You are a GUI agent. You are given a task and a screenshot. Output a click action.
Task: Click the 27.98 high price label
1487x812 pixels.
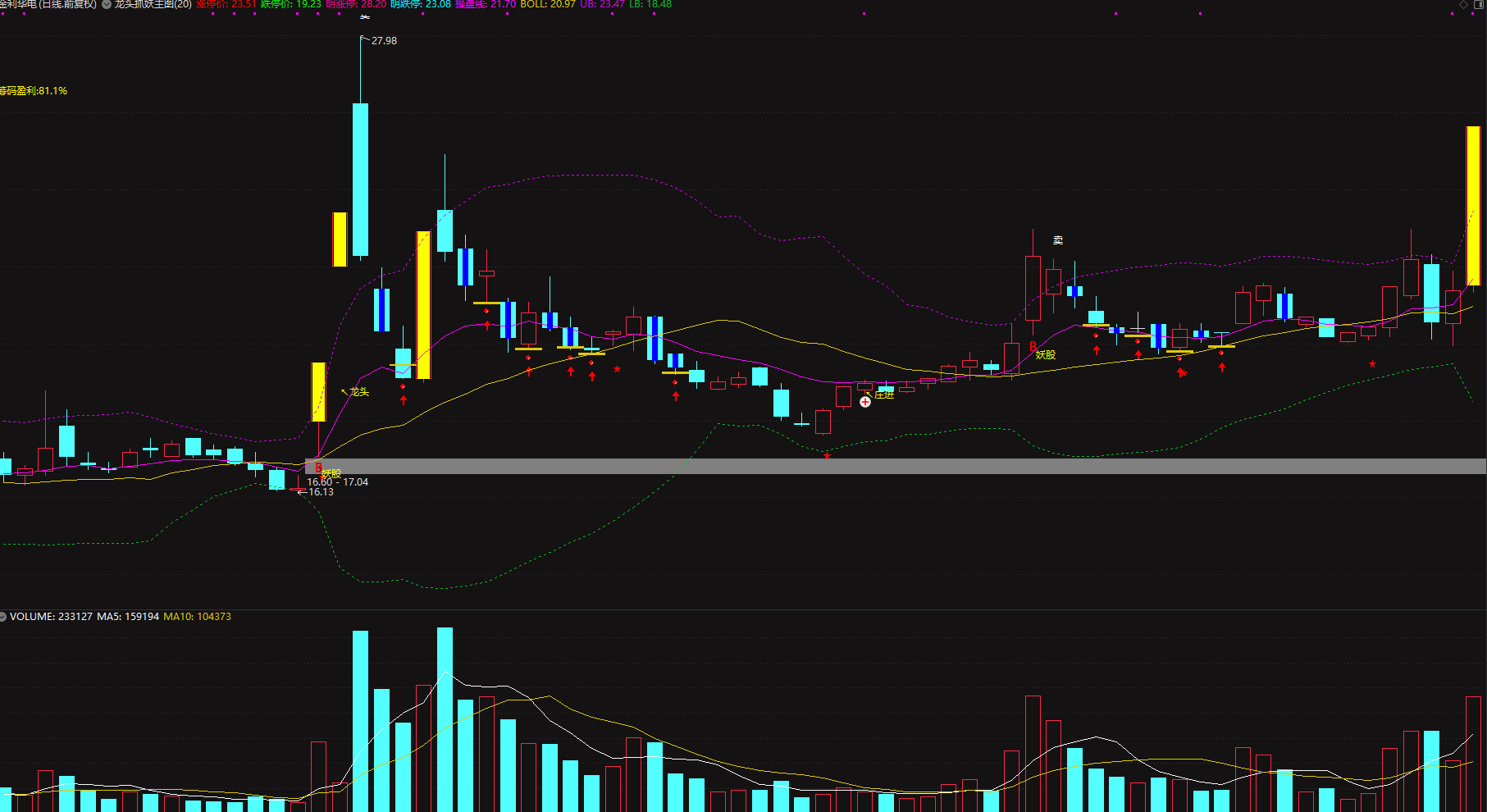[x=384, y=40]
